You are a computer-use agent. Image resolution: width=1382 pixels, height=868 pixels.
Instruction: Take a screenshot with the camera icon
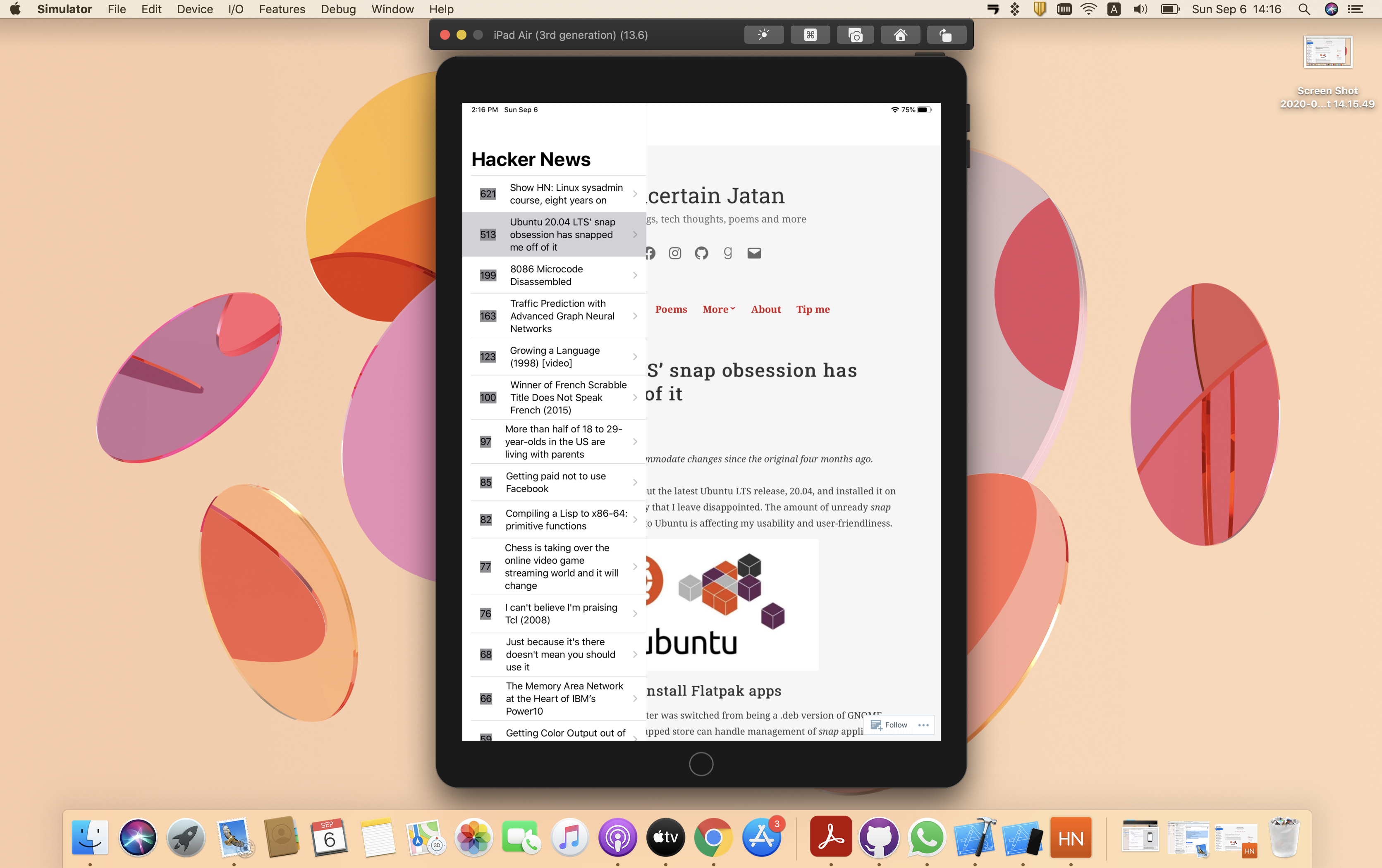click(x=855, y=35)
